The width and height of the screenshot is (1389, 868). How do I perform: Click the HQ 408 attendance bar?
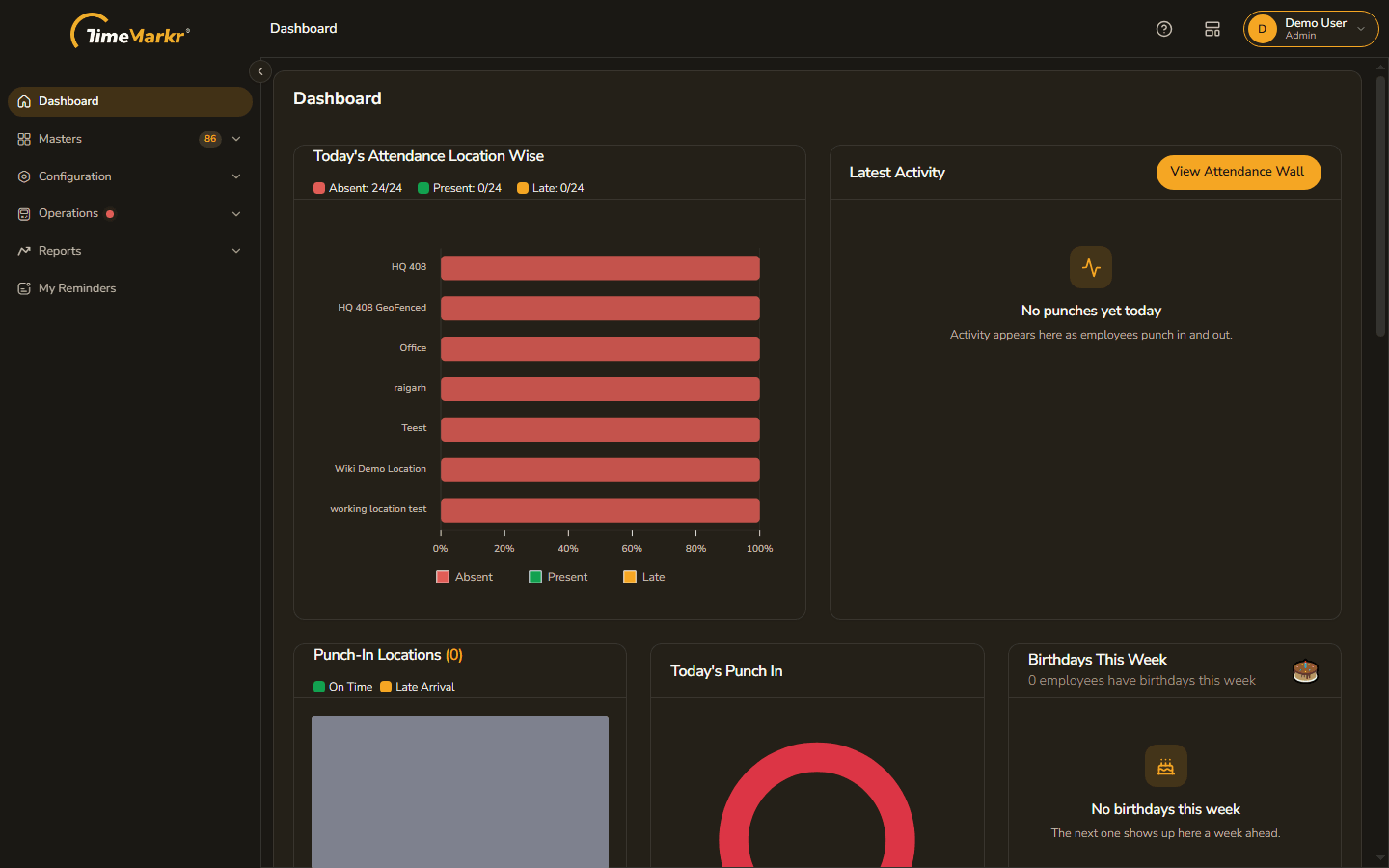point(600,267)
